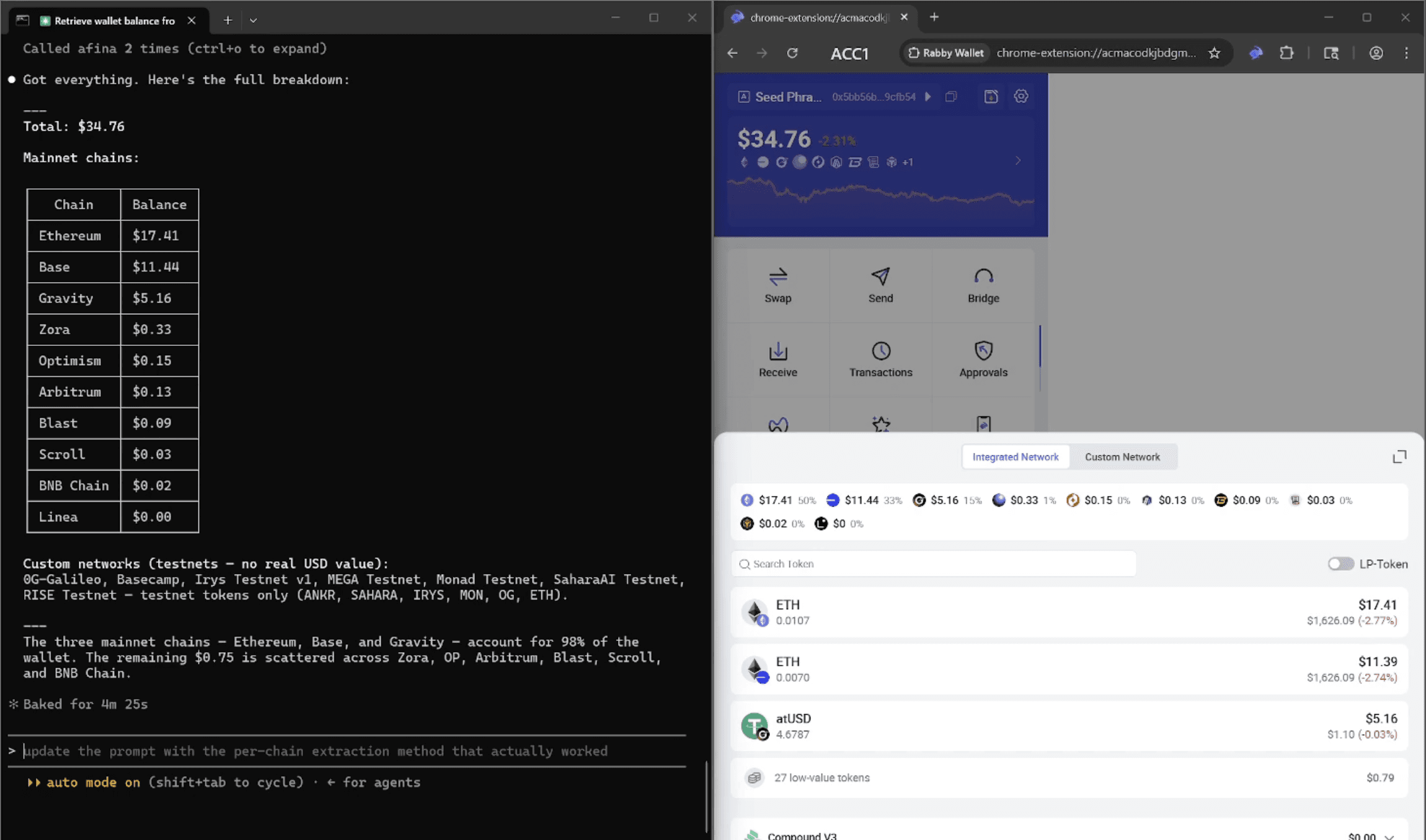Close the chrome-extension browser tab

pos(904,17)
